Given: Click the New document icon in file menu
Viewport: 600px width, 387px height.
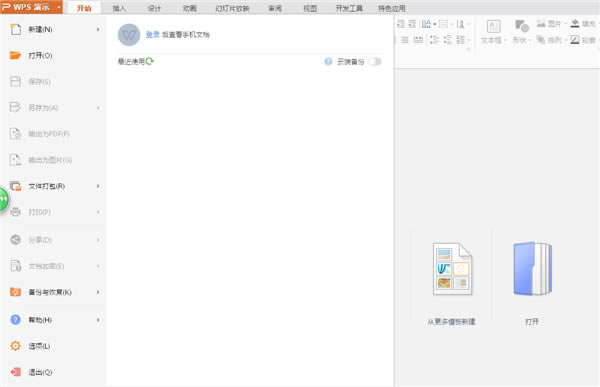Looking at the screenshot, I should pyautogui.click(x=16, y=29).
